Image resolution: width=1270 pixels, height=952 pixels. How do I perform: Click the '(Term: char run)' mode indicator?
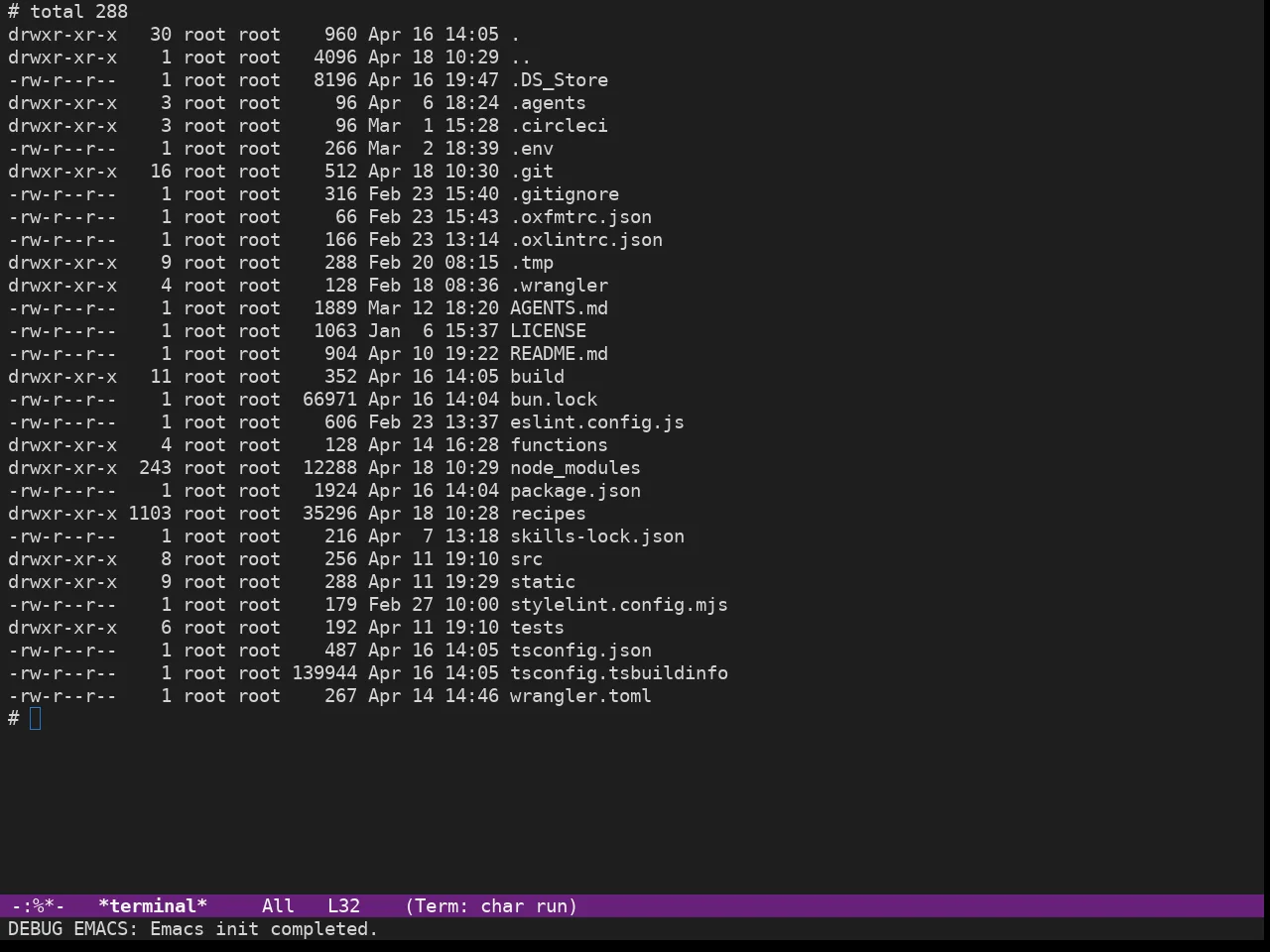[x=491, y=906]
